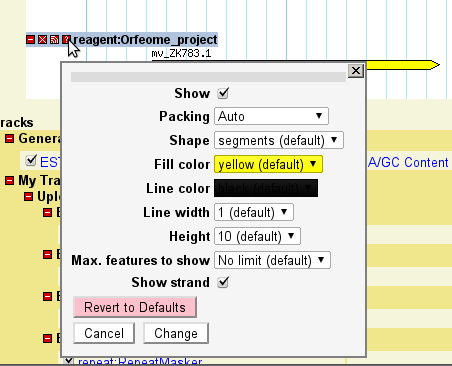Click the yellow feature arrow glyph in track

pos(403,65)
